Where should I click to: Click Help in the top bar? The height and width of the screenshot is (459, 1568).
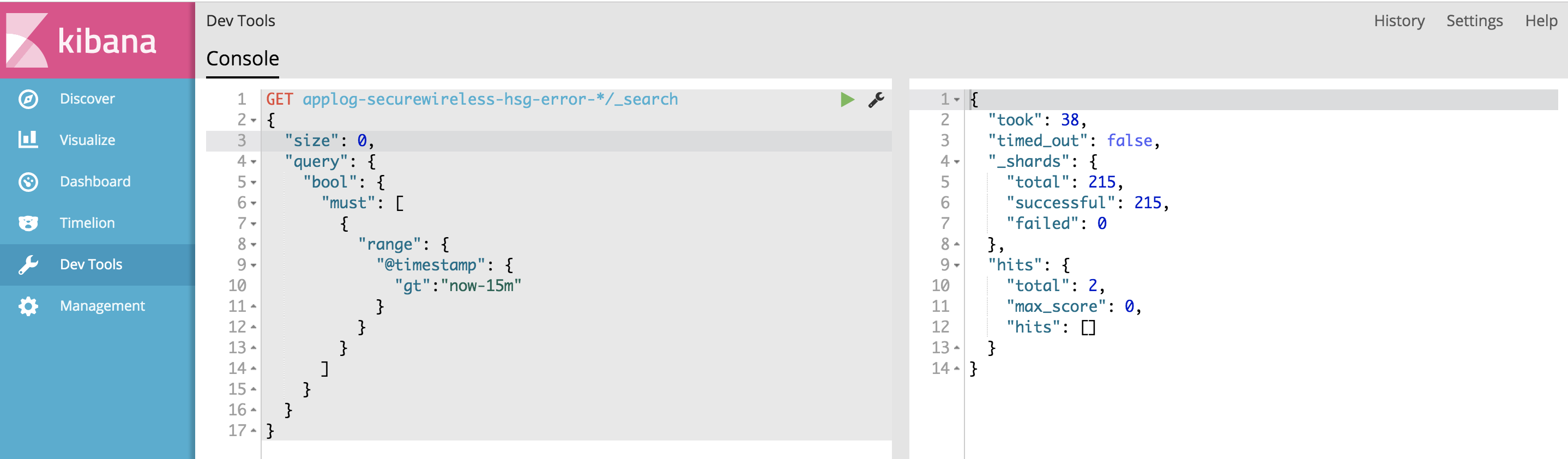1541,21
